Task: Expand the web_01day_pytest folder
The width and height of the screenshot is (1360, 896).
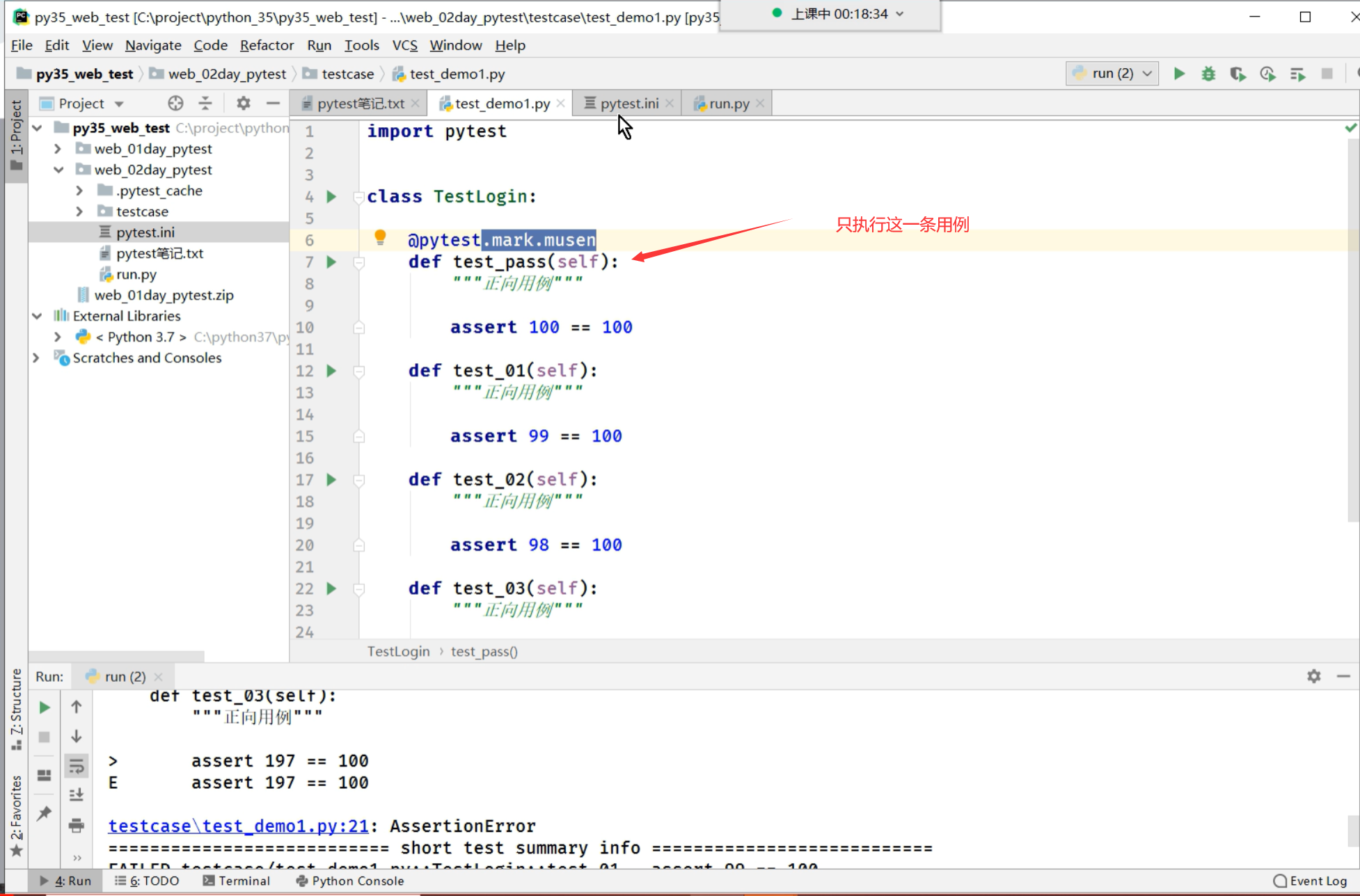Action: (58, 149)
